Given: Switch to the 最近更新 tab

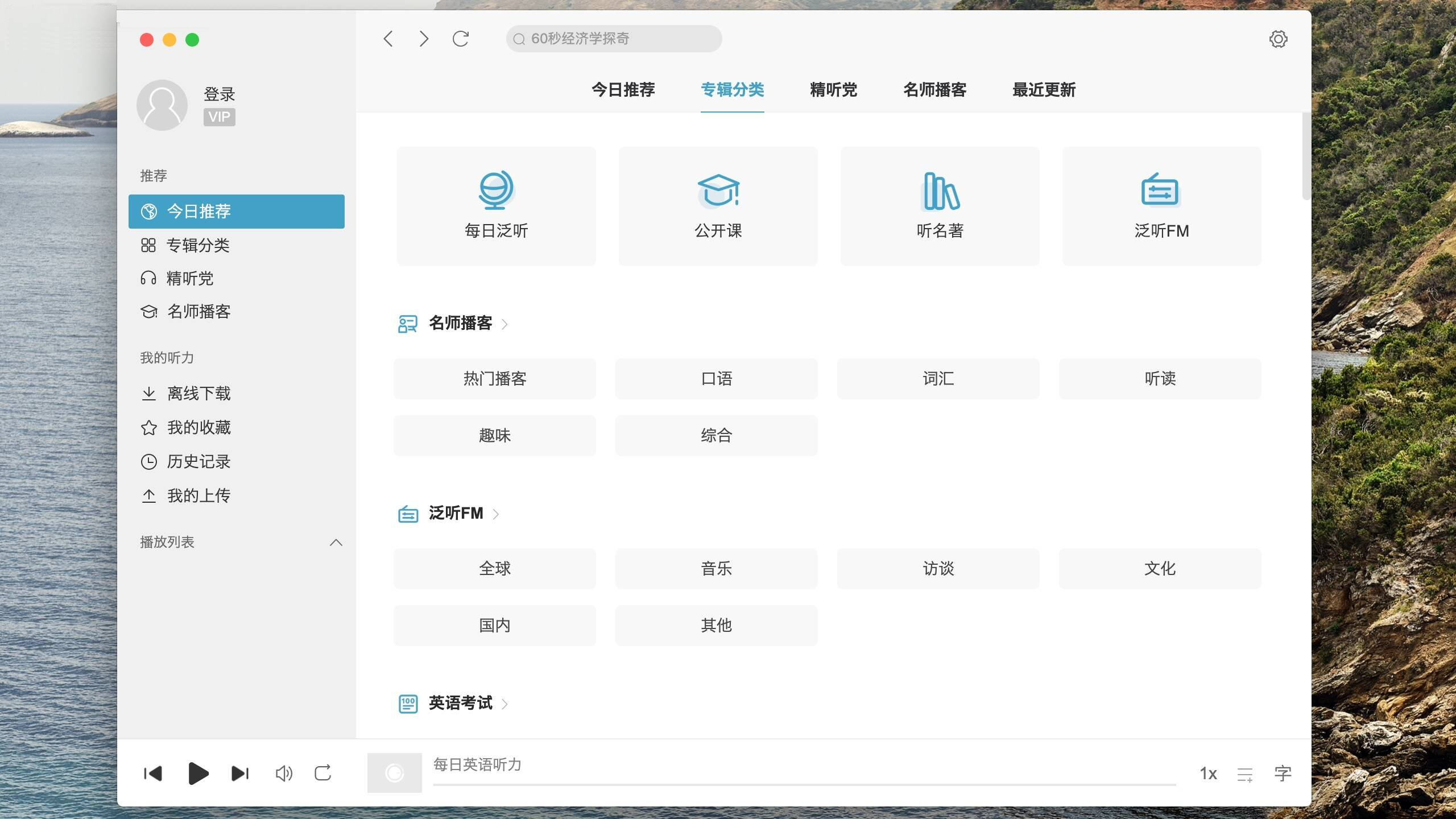Looking at the screenshot, I should [x=1044, y=90].
